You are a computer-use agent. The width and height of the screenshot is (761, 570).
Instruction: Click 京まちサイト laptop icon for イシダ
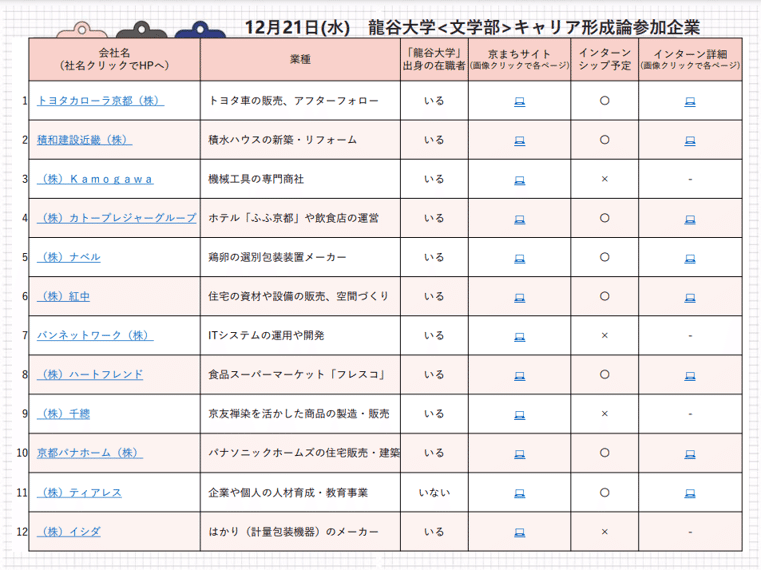point(519,533)
